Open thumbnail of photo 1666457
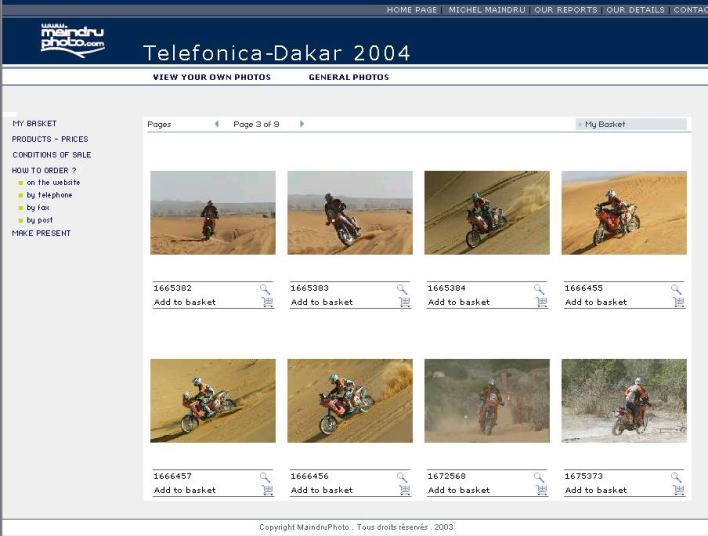The width and height of the screenshot is (708, 536). tap(213, 401)
